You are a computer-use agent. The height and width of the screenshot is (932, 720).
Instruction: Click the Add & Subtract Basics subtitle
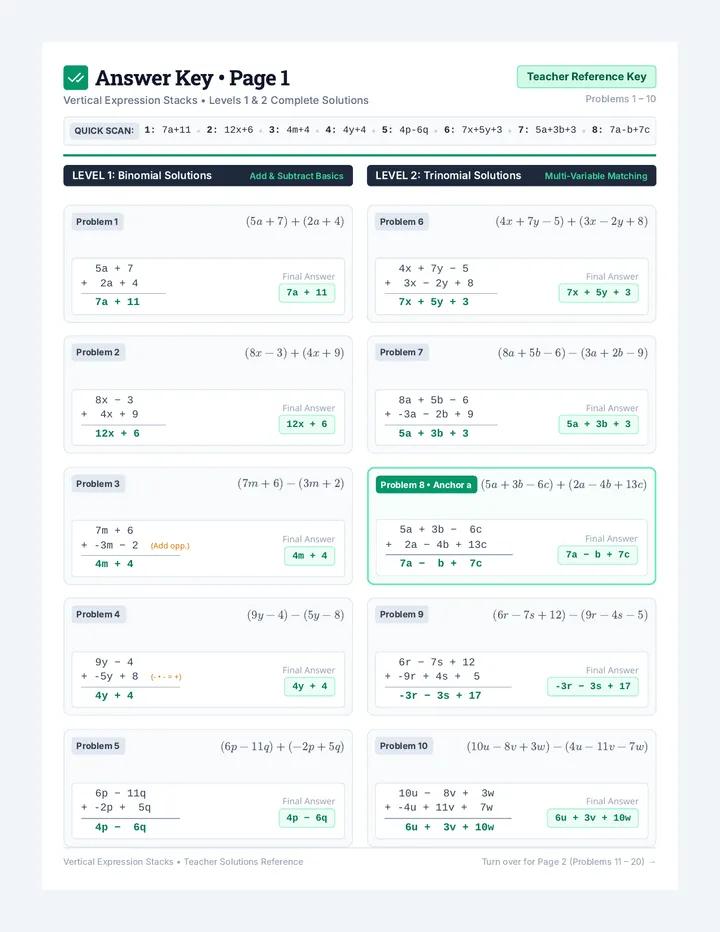296,176
